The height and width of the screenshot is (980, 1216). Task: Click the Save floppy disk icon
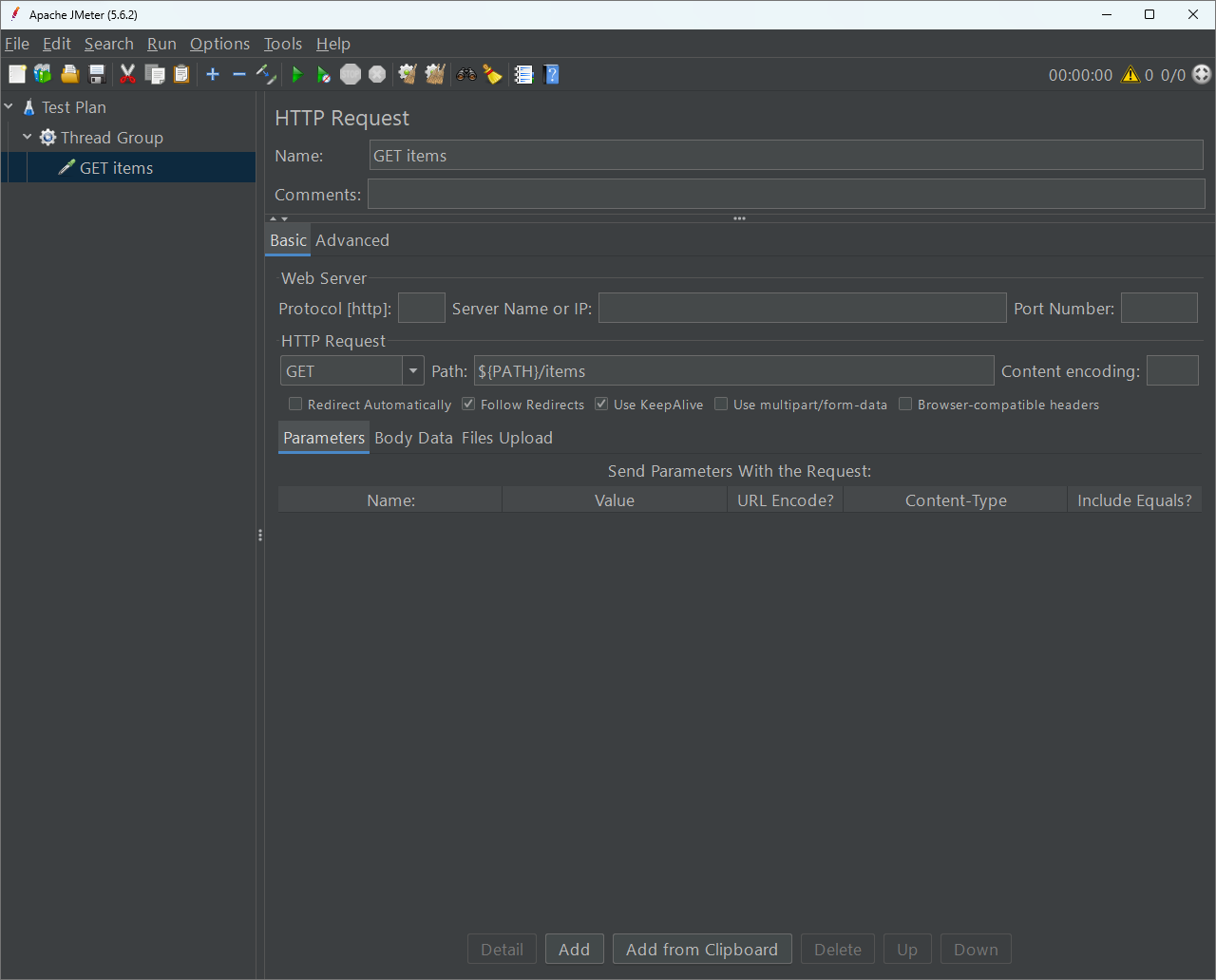(97, 74)
